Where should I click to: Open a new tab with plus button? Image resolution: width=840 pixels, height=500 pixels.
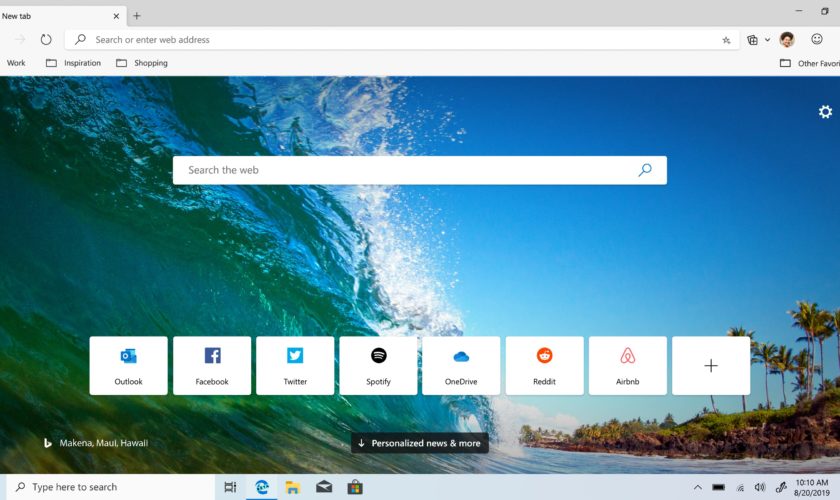point(137,16)
